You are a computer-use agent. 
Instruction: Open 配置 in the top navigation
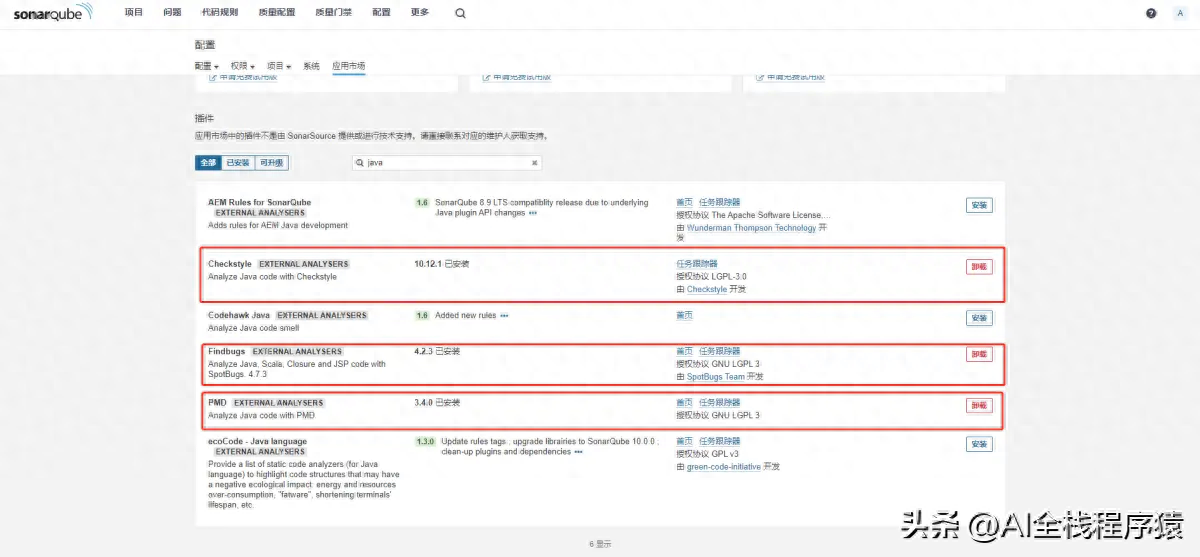381,12
